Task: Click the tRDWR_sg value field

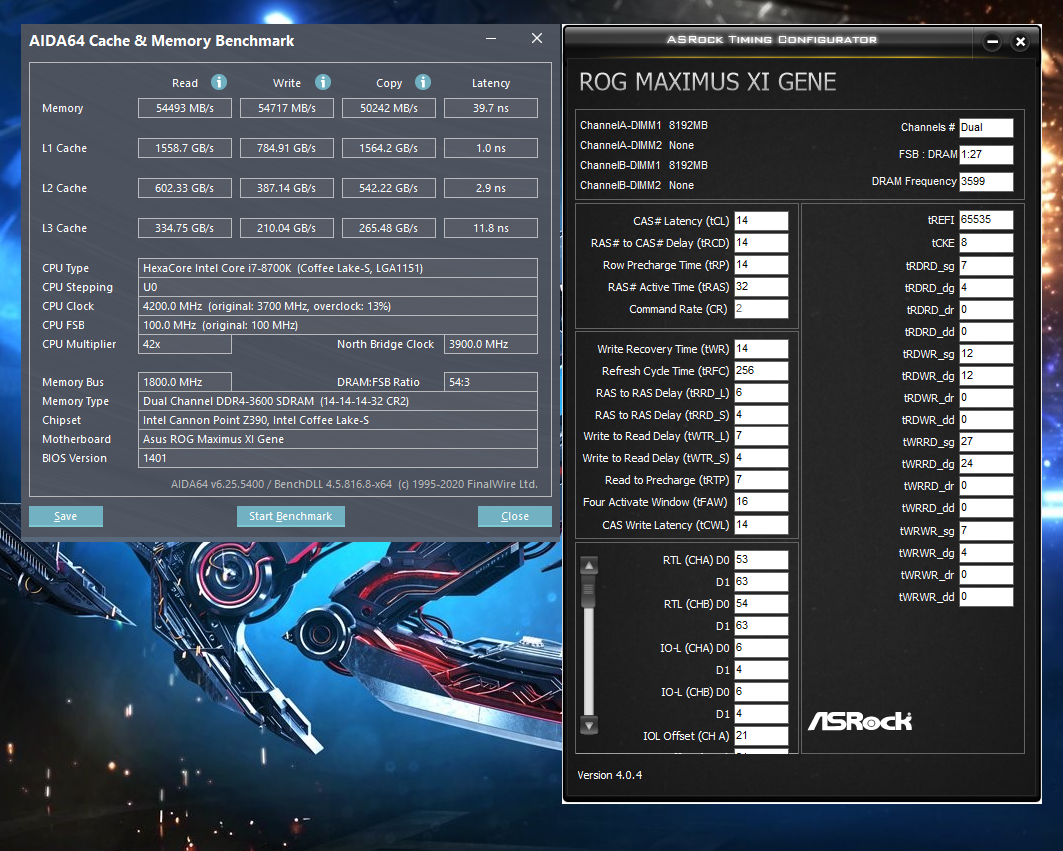Action: click(986, 354)
